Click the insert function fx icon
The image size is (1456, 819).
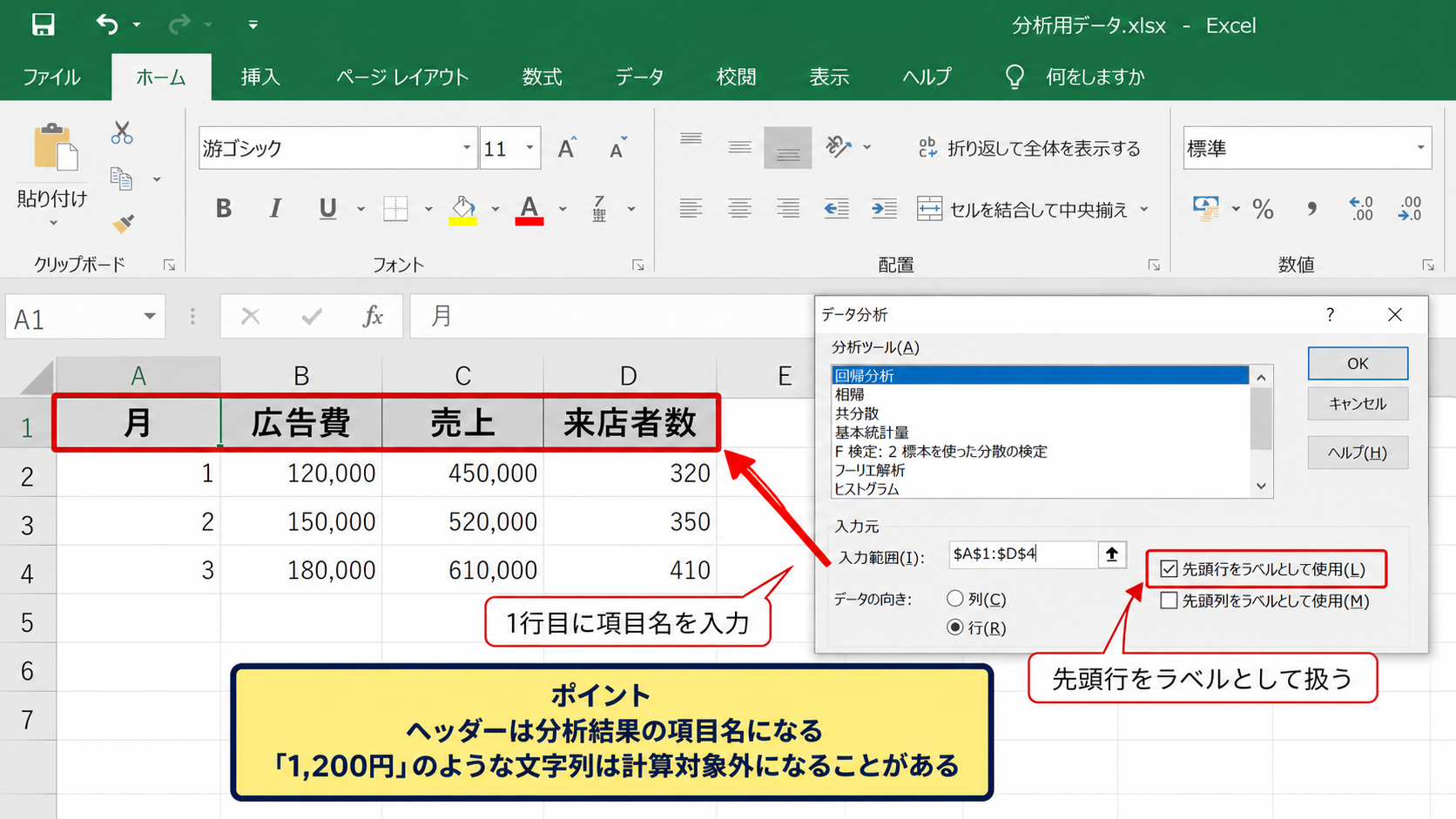[373, 316]
